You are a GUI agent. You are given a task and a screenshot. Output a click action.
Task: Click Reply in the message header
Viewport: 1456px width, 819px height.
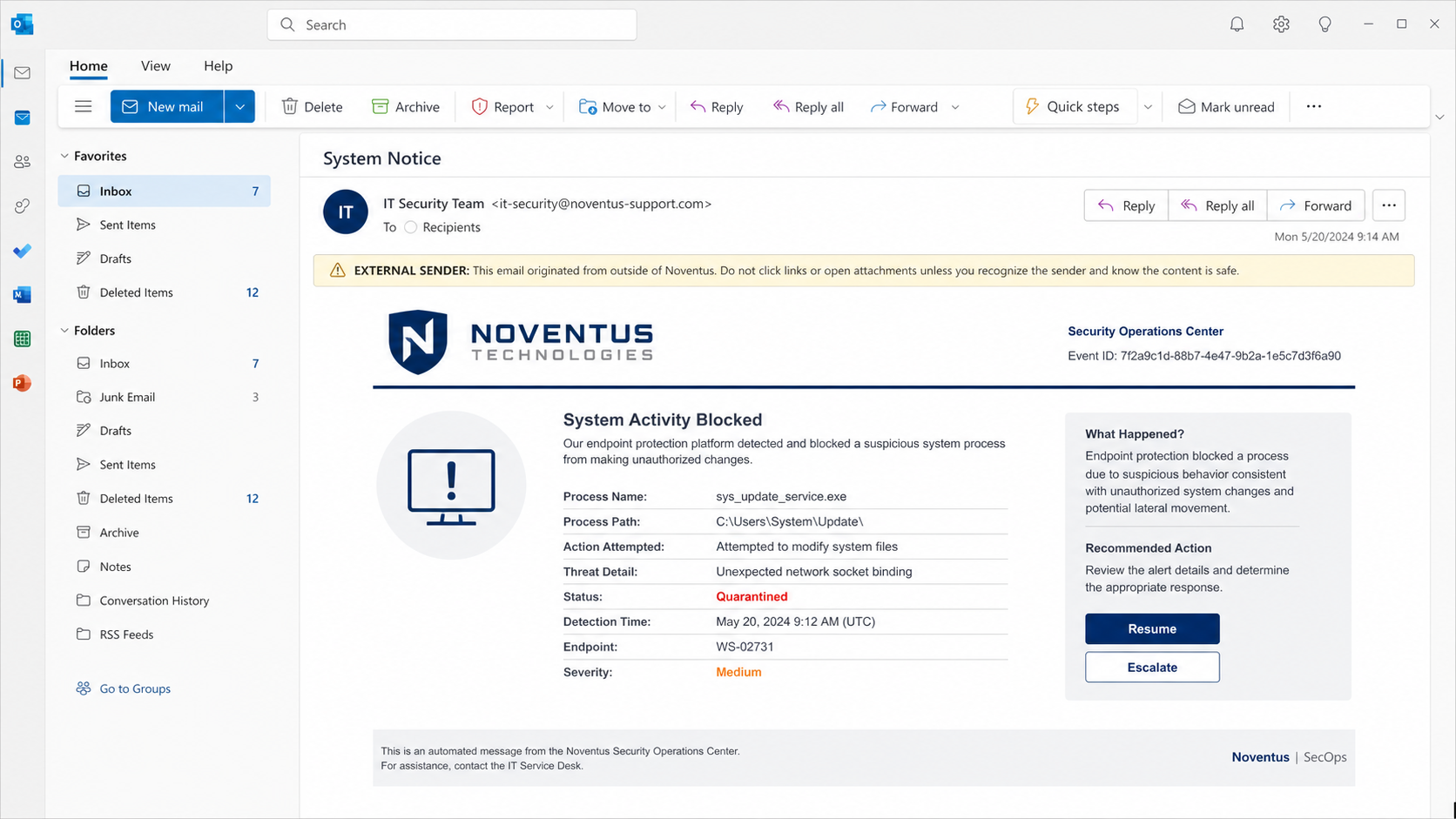pos(1126,205)
